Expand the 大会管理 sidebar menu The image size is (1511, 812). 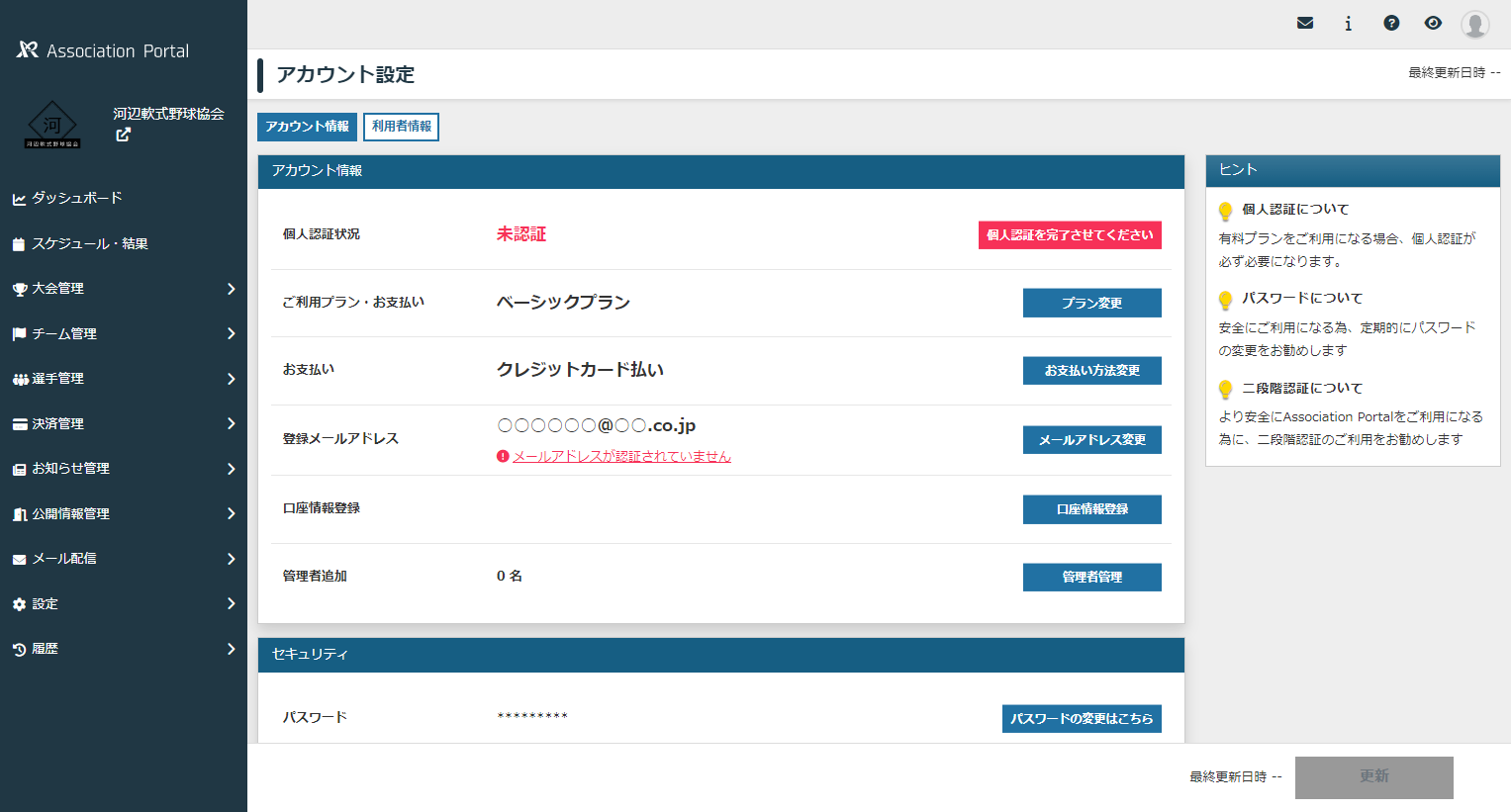click(123, 289)
